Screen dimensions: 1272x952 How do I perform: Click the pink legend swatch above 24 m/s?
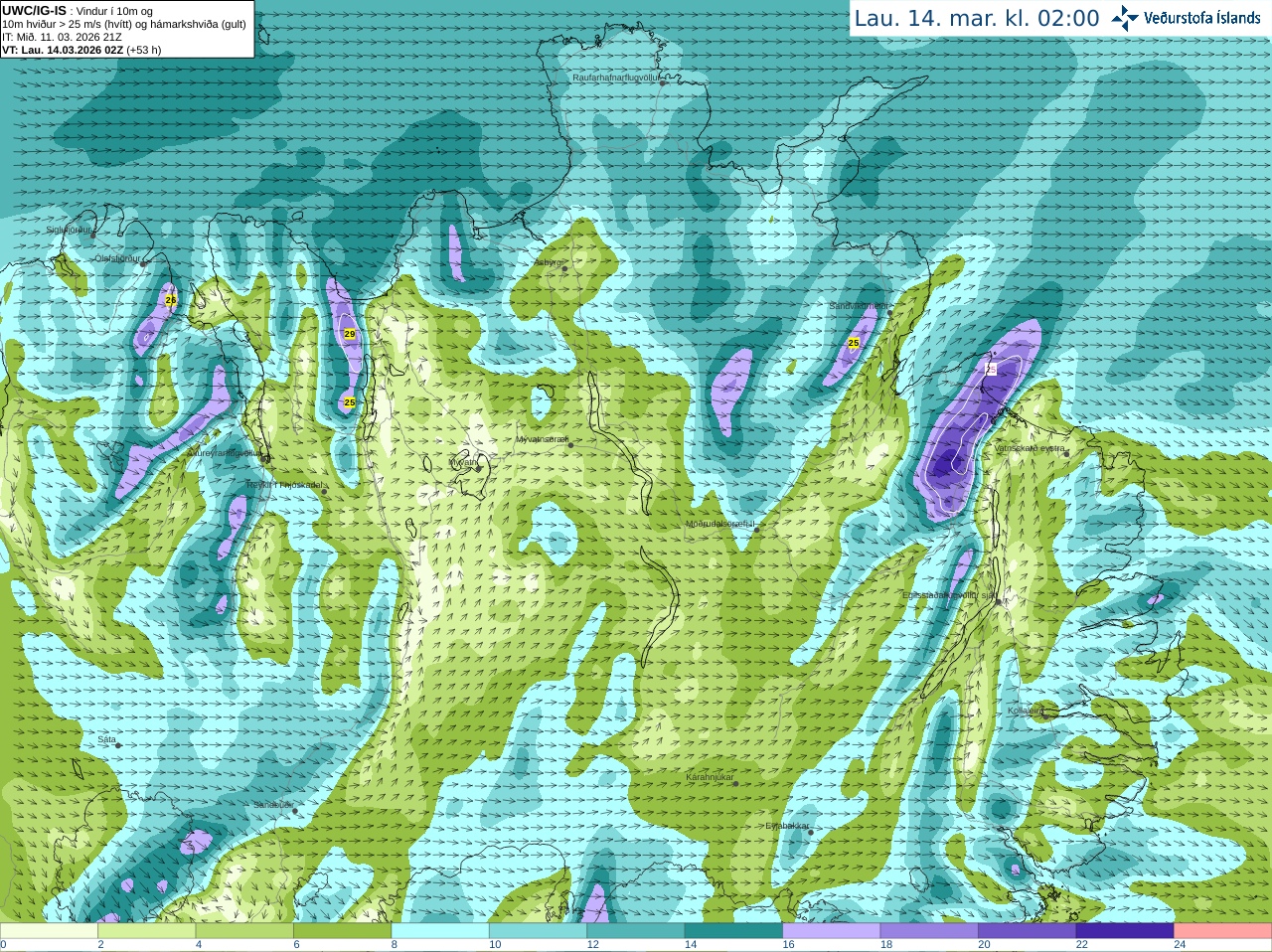click(x=1223, y=930)
